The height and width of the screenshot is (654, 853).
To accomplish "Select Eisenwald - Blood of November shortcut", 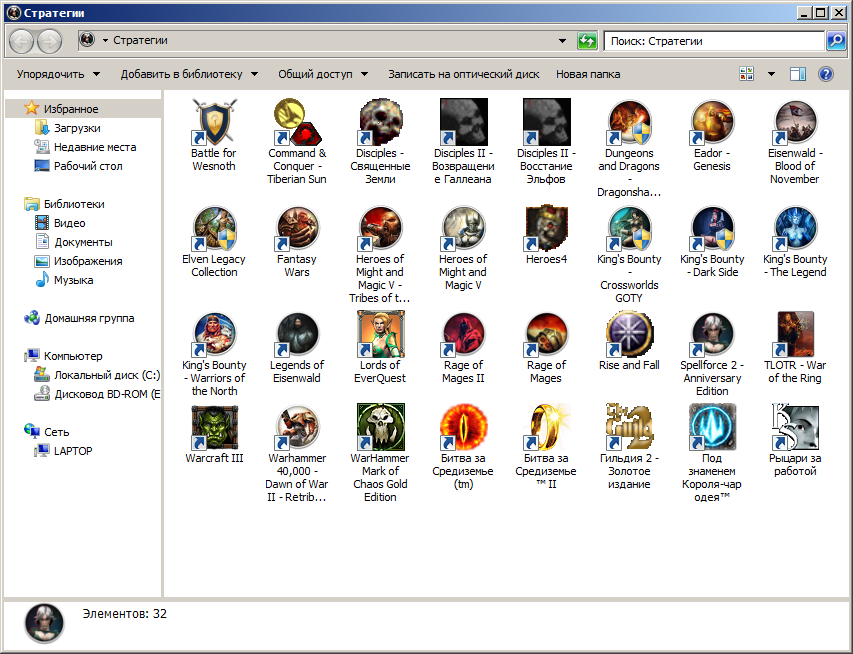I will pos(795,141).
